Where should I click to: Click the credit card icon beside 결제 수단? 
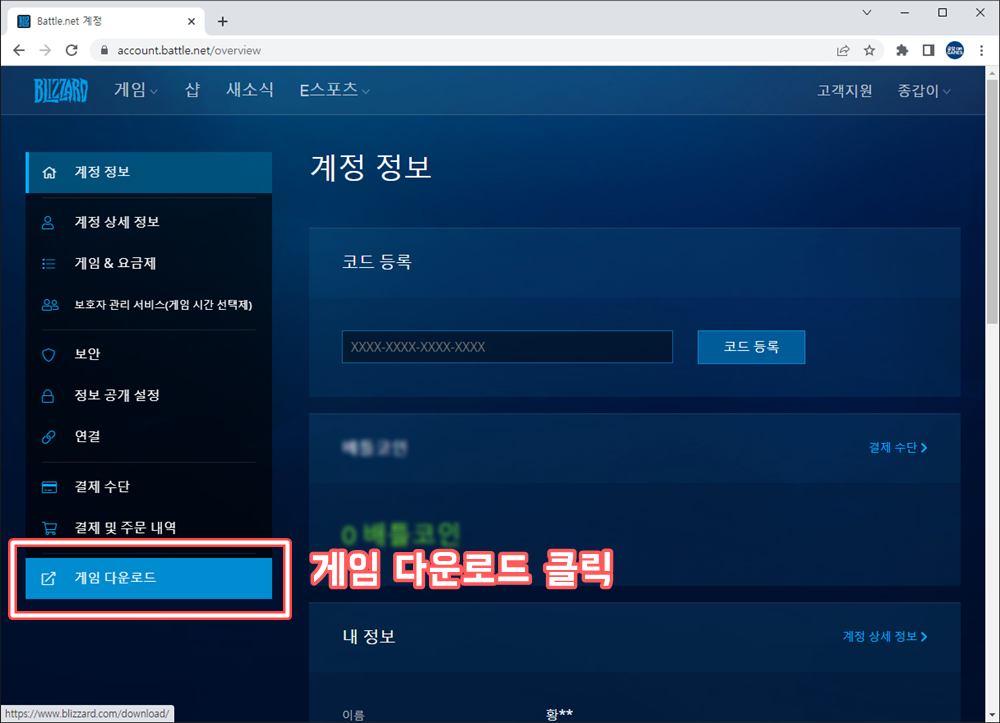click(49, 487)
